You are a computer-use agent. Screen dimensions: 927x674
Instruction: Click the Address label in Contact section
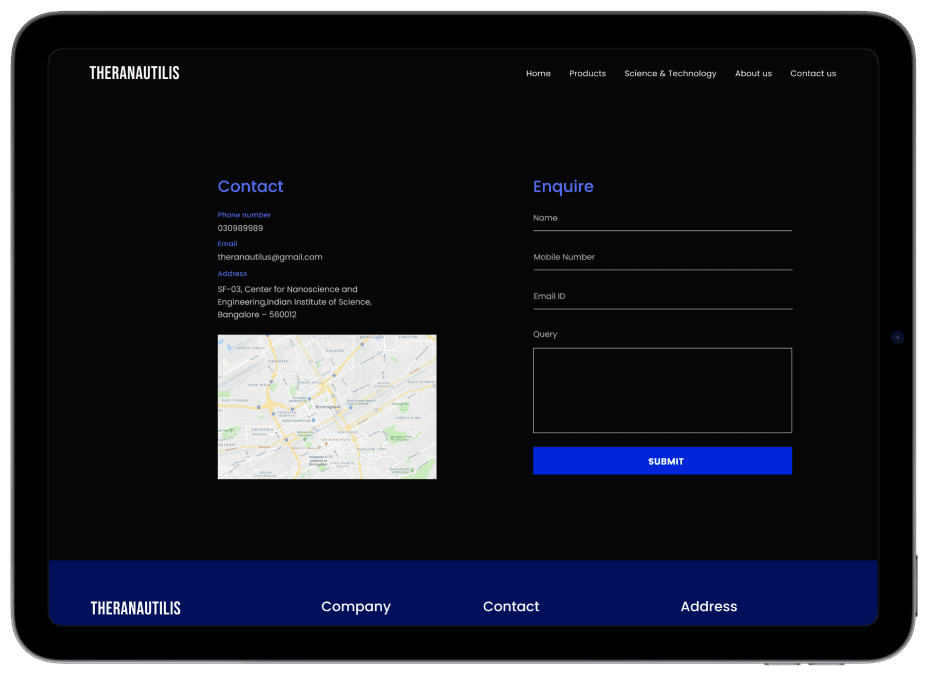pyautogui.click(x=232, y=274)
